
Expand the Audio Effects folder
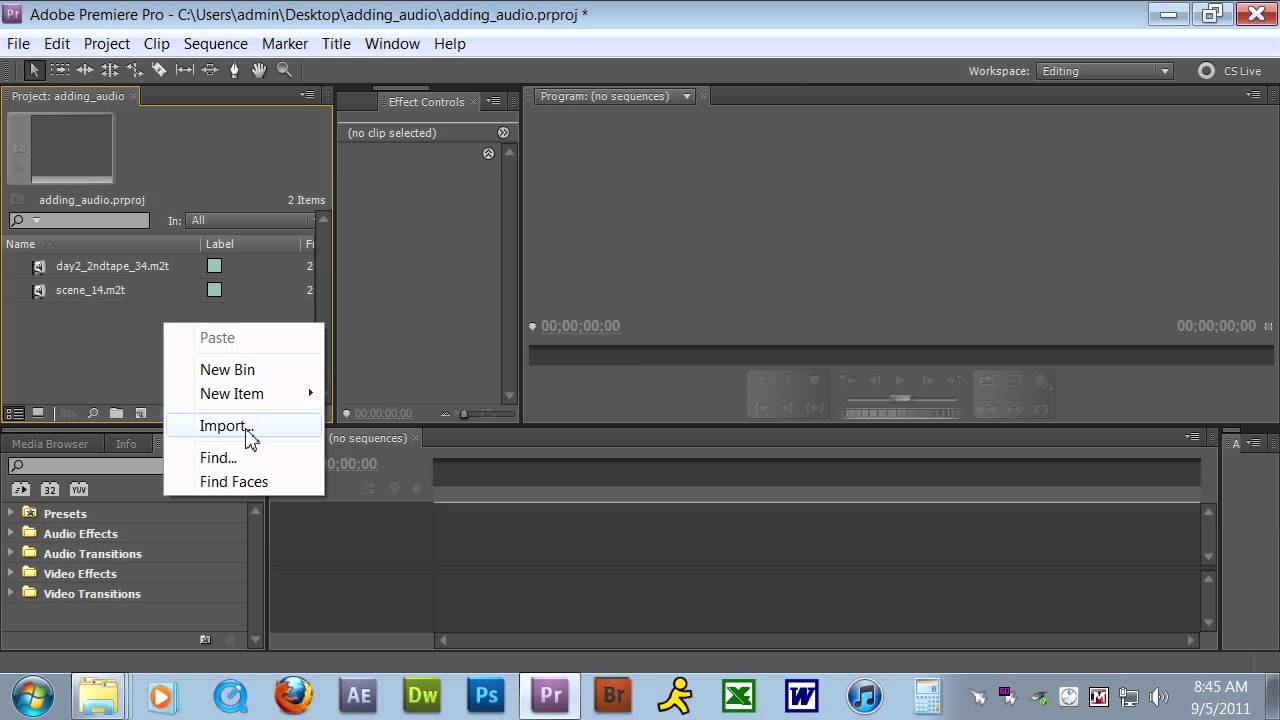point(12,533)
